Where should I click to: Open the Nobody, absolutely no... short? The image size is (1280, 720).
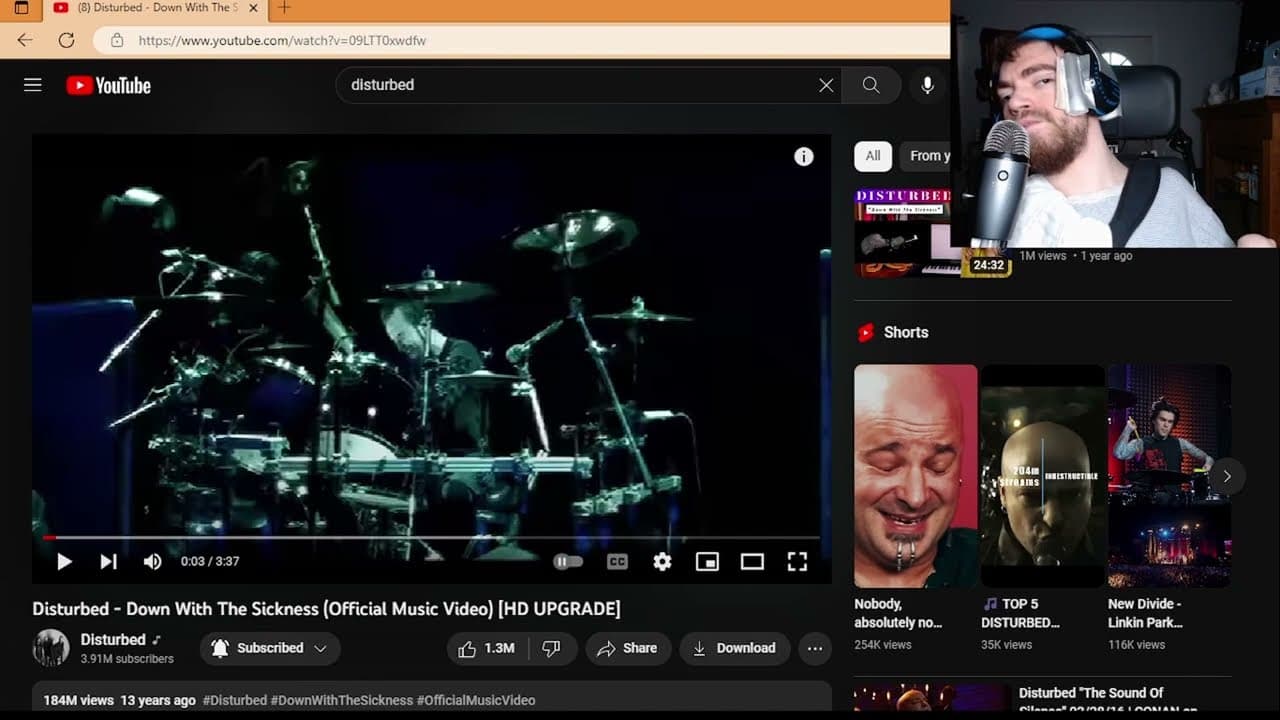point(916,476)
